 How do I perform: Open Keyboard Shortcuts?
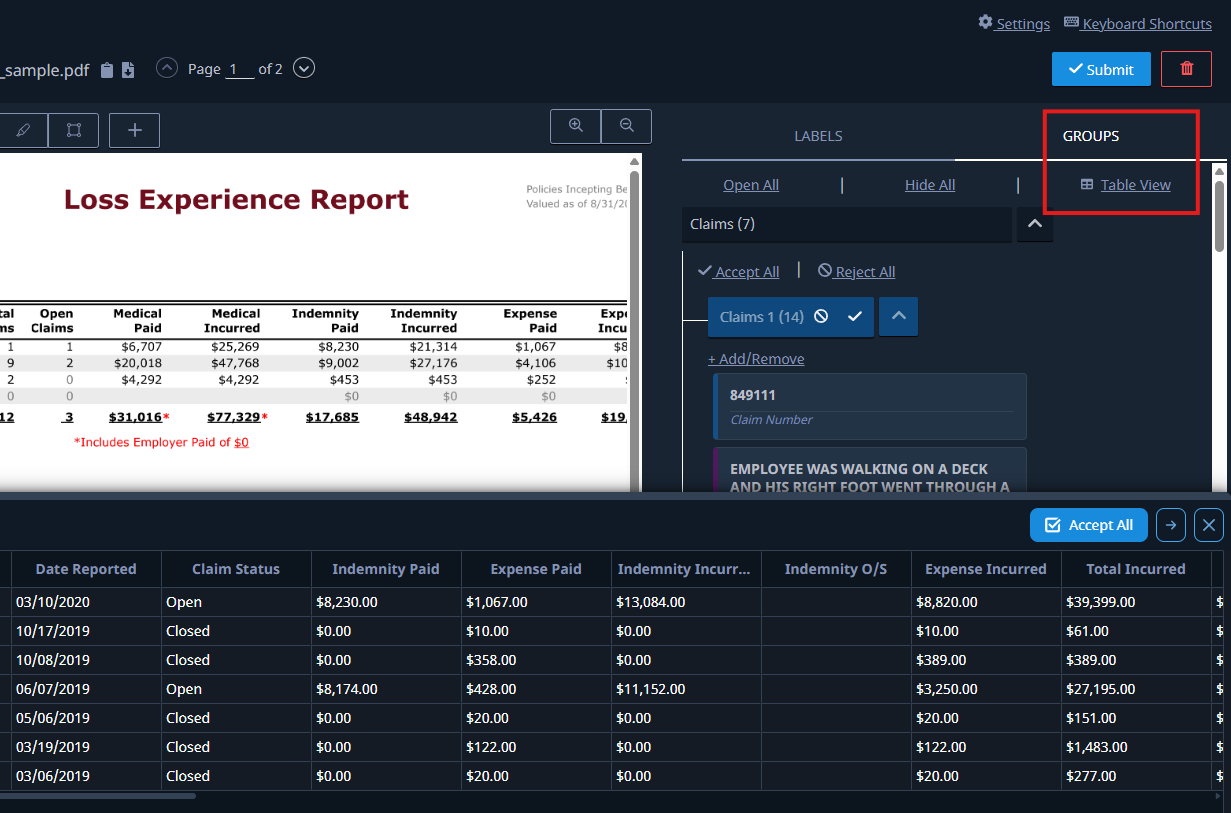(1138, 24)
